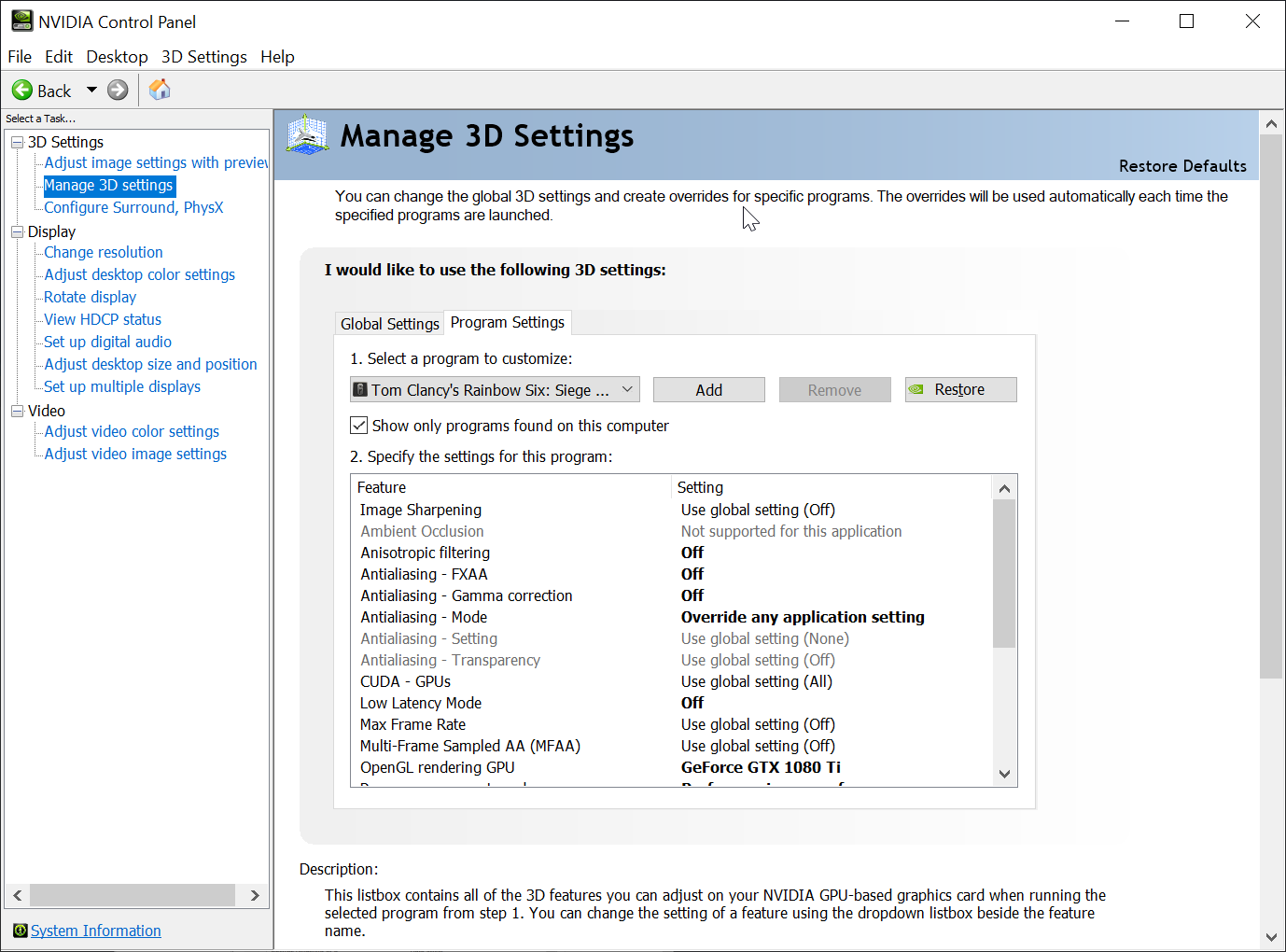Click the NVIDIA Control Panel title icon
Image resolution: width=1286 pixels, height=952 pixels.
pos(21,21)
